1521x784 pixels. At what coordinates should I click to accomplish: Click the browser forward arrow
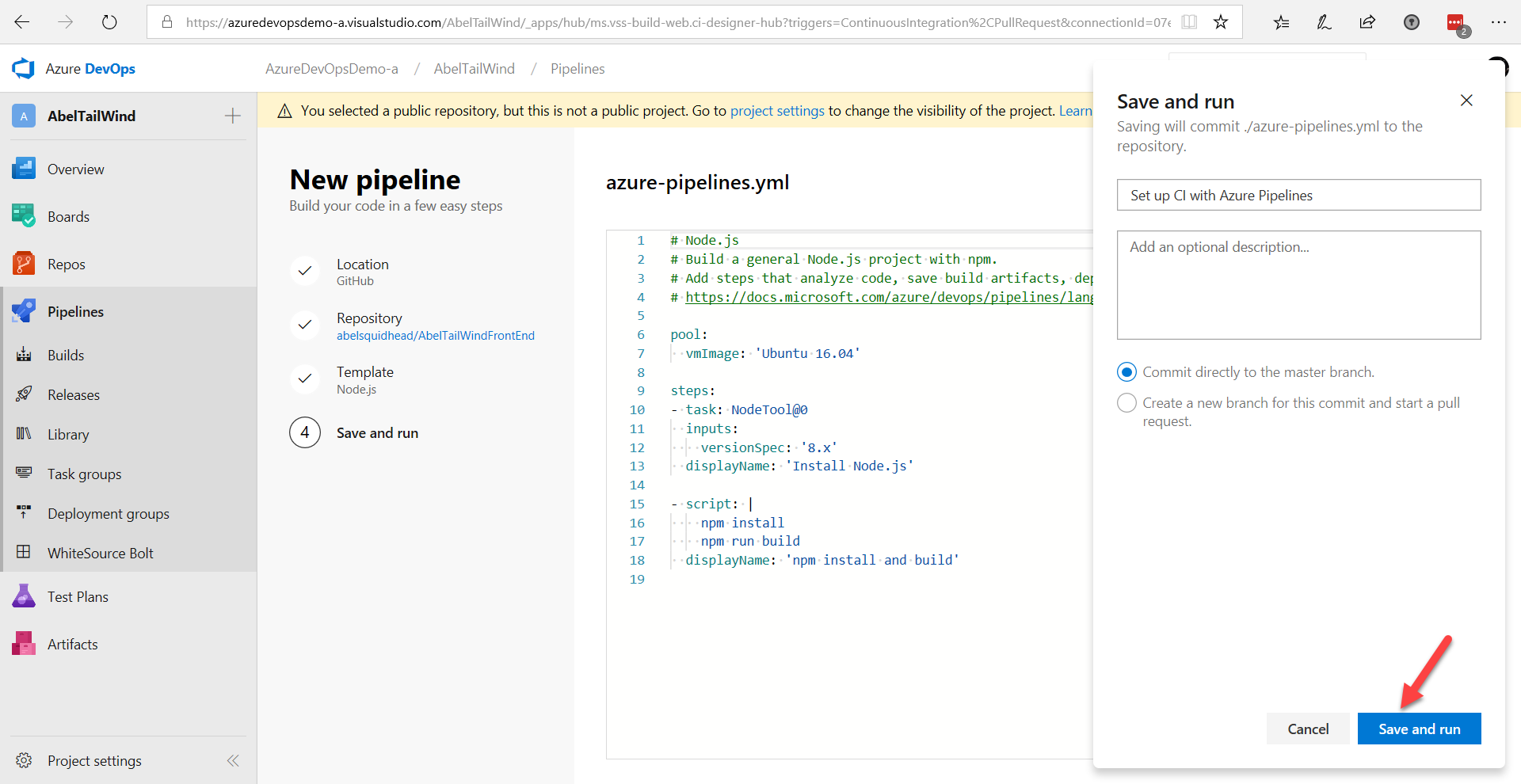[66, 22]
